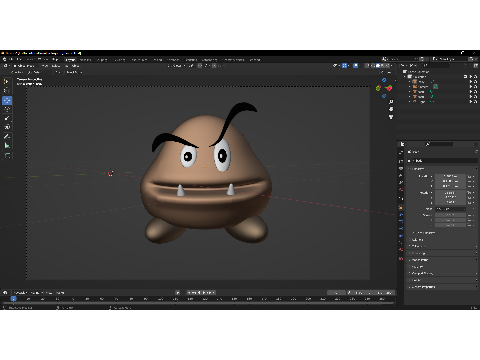Click the viewport pan hand icon
Image resolution: width=480 pixels, height=360 pixels.
[391, 109]
